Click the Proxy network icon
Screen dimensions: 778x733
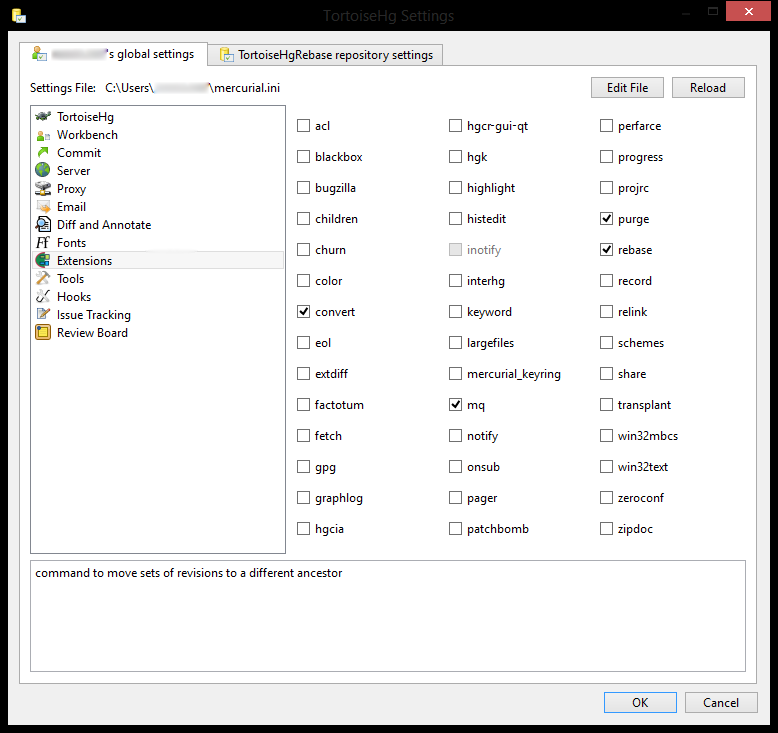click(43, 189)
